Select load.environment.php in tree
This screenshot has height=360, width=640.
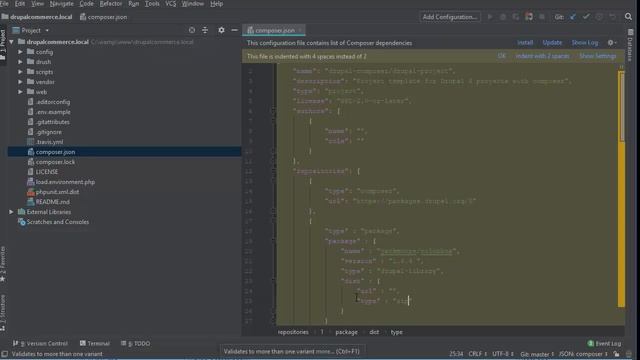(65, 182)
